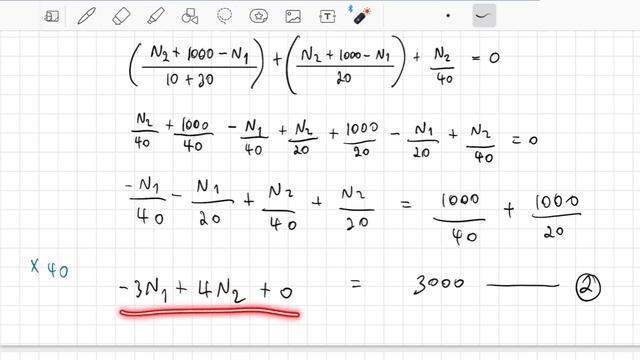
Task: Click the handwritten '3000' value
Action: point(439,284)
